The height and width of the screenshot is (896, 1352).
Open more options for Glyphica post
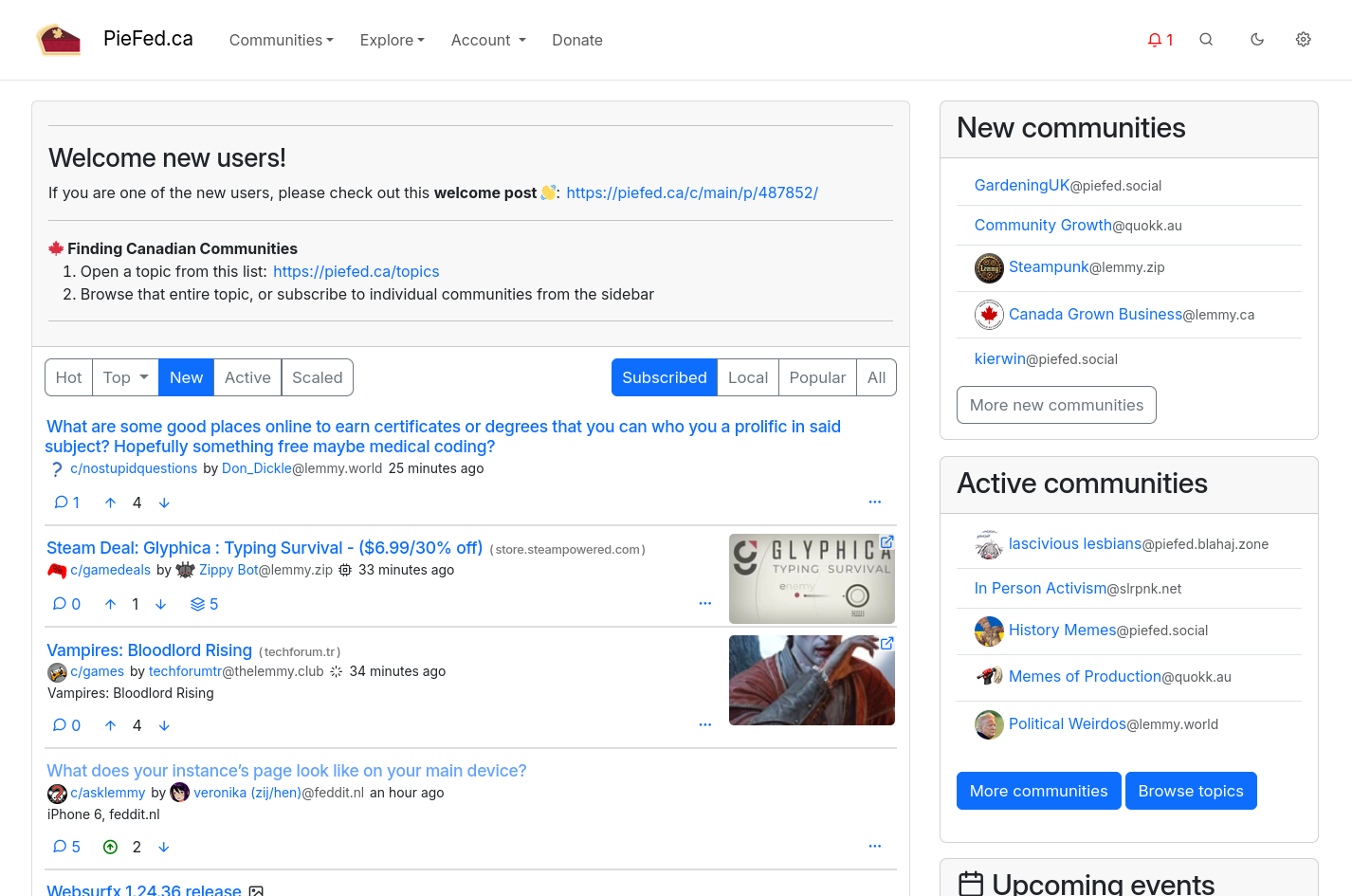704,603
